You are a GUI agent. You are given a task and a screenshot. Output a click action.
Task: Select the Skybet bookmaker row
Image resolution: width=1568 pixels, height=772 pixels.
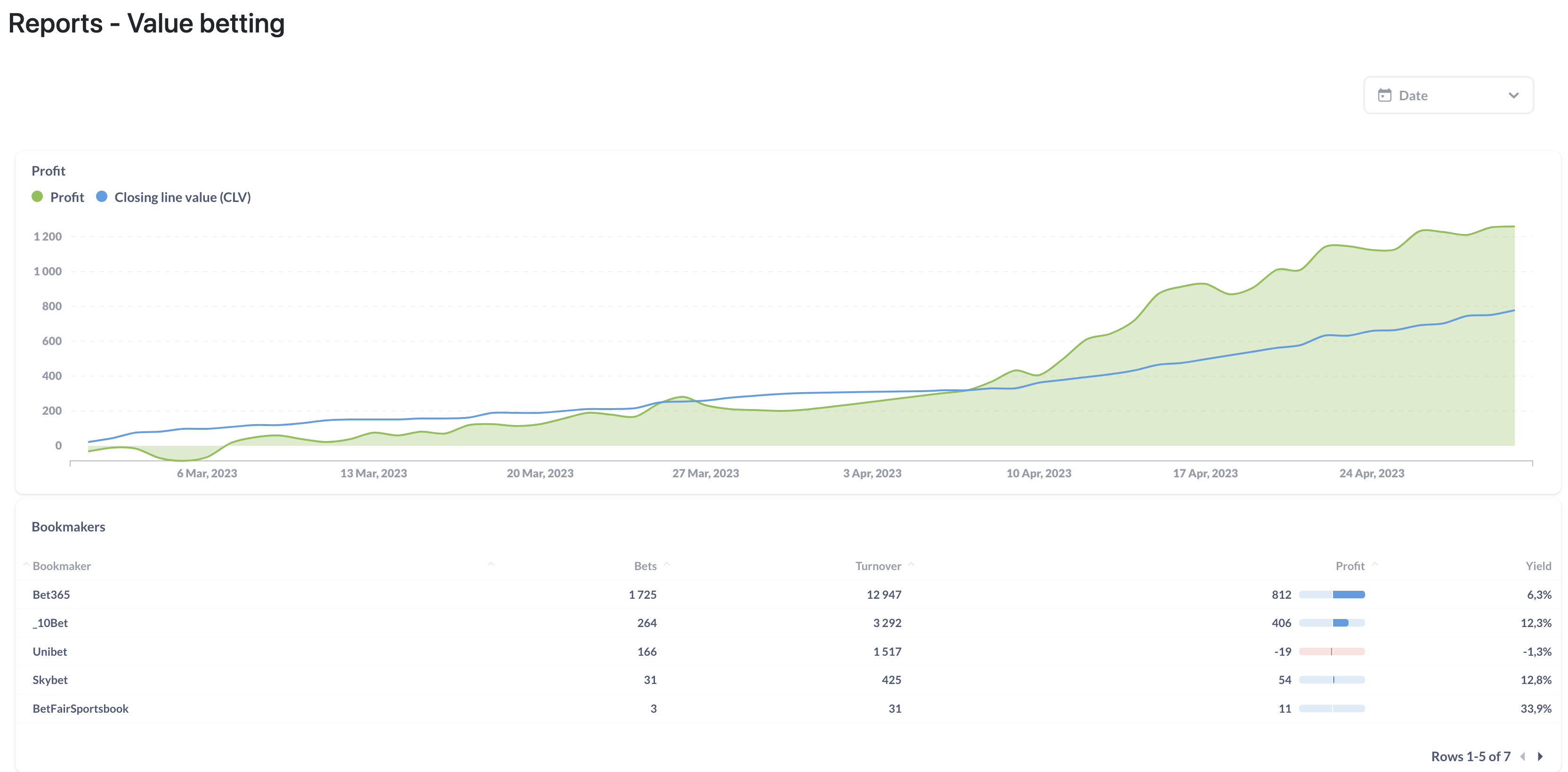788,680
